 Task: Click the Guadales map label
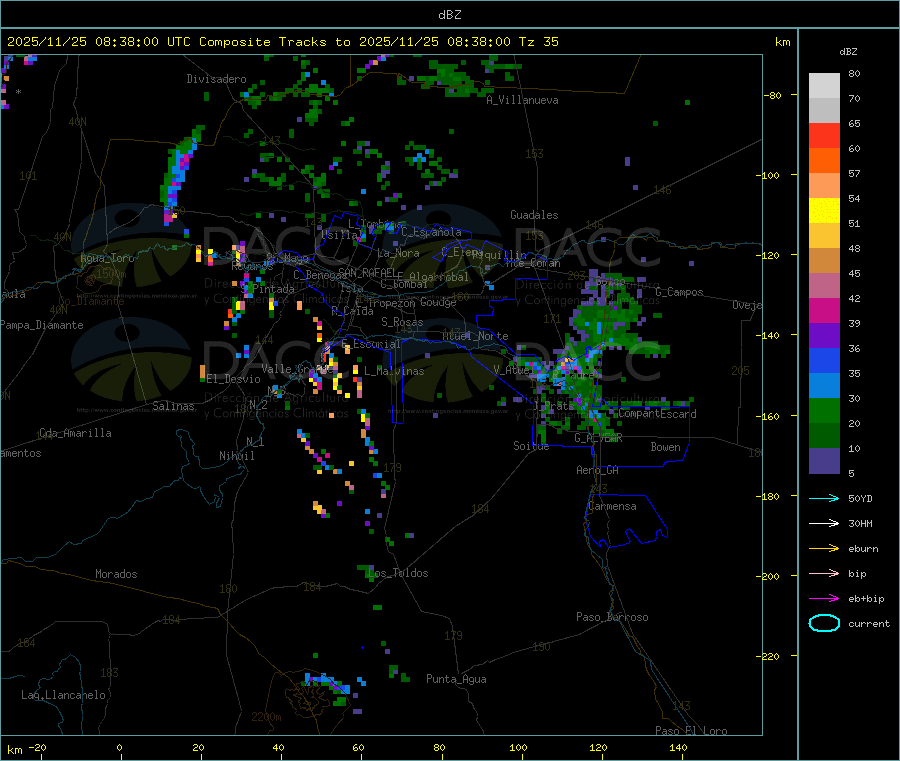pos(534,215)
